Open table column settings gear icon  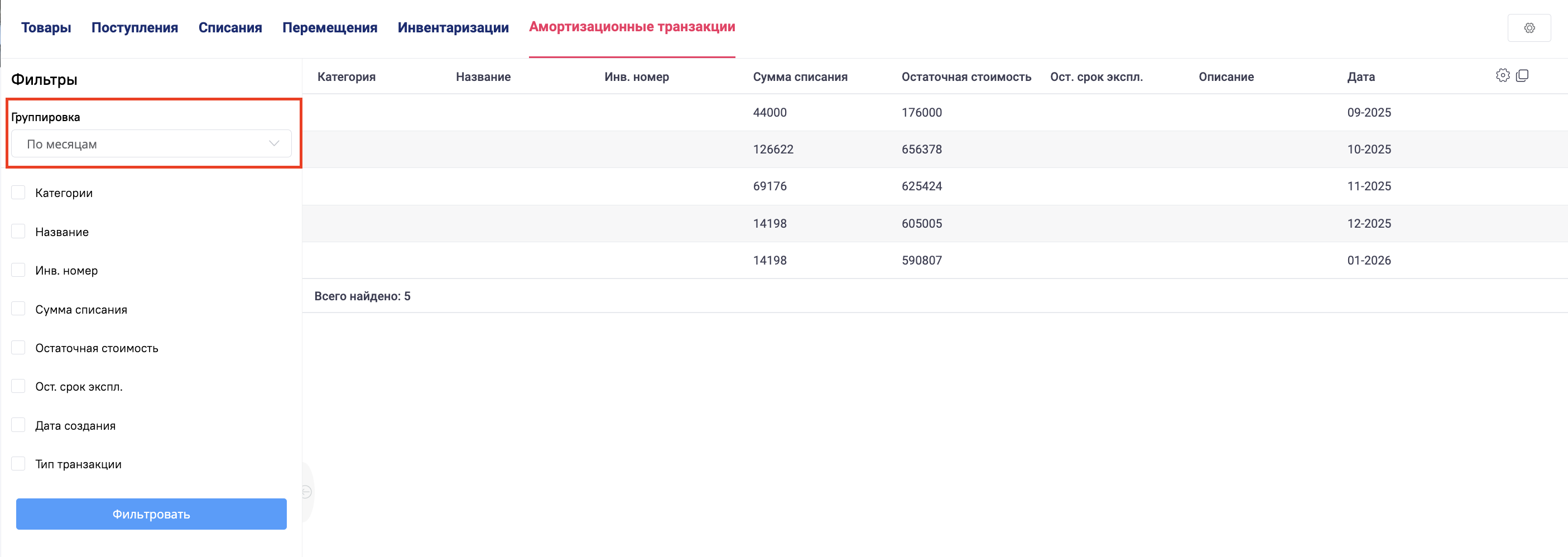[1502, 75]
